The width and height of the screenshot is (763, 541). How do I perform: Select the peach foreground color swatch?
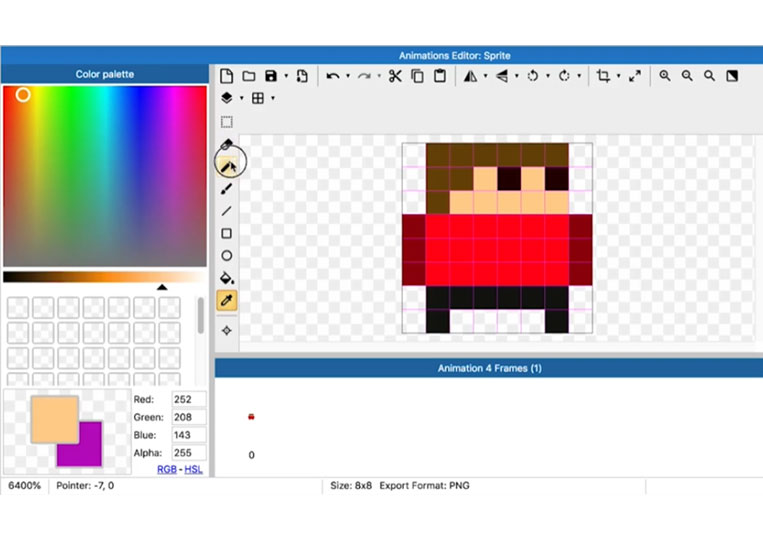(54, 419)
